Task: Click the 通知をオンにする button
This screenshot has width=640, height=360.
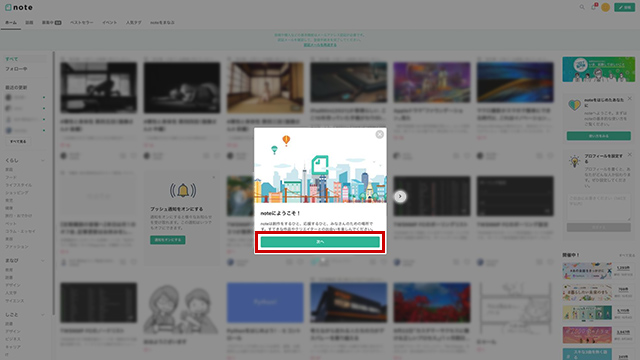Action: point(167,240)
